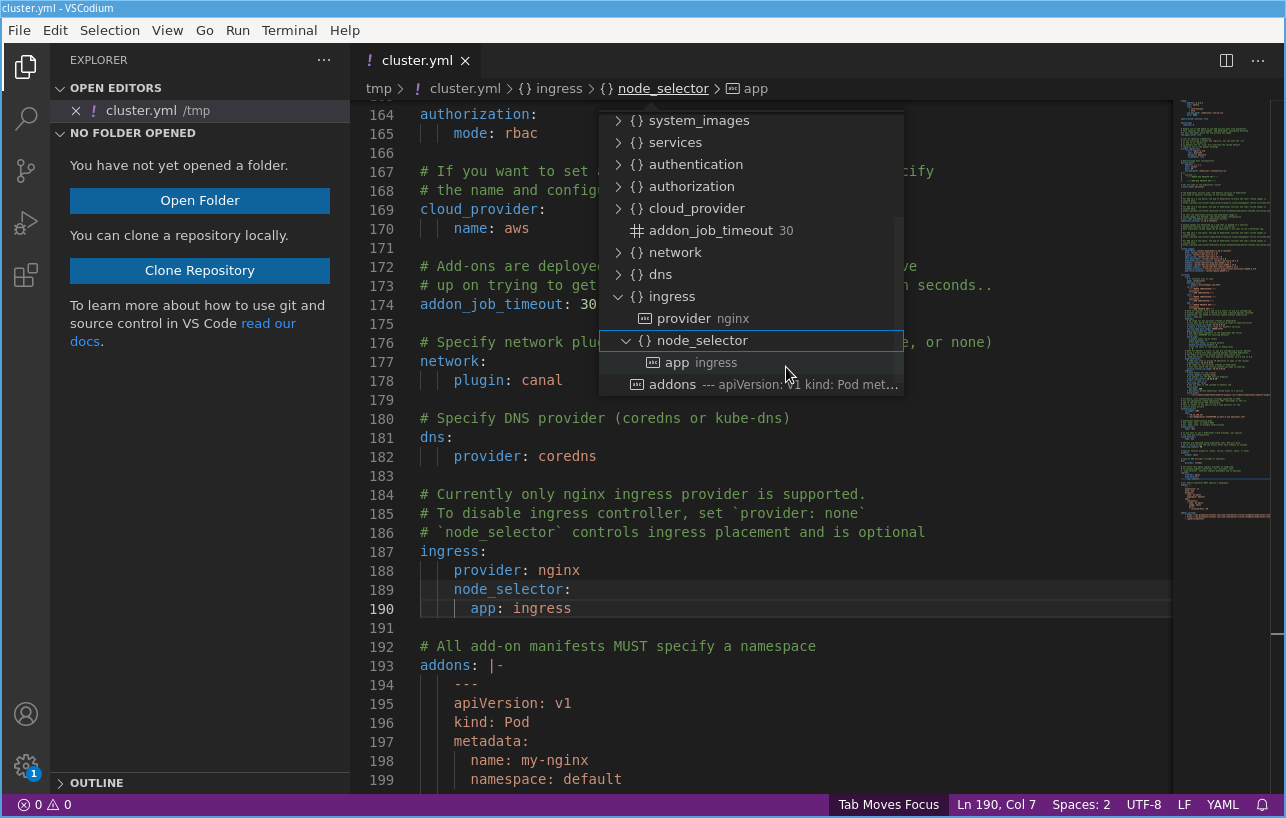Place cursor on 'plugin: canal' line
The image size is (1286, 818).
pyautogui.click(x=508, y=381)
